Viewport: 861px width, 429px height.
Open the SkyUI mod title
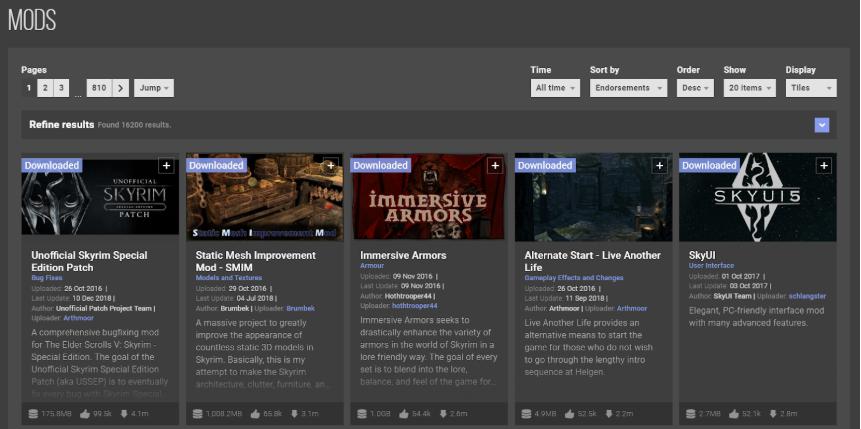[x=702, y=255]
